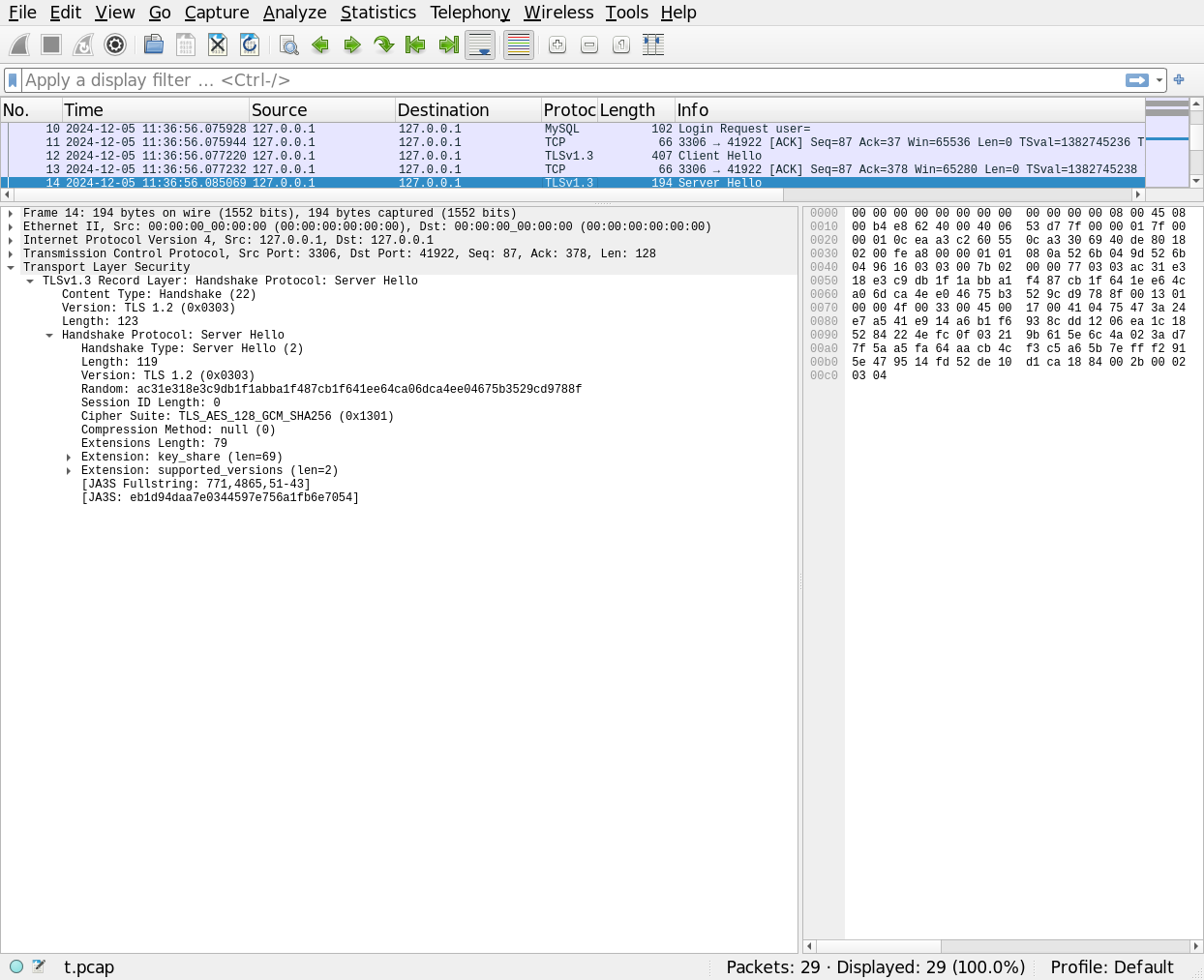This screenshot has height=980, width=1204.
Task: Click Find a packet magnifier icon
Action: point(288,45)
